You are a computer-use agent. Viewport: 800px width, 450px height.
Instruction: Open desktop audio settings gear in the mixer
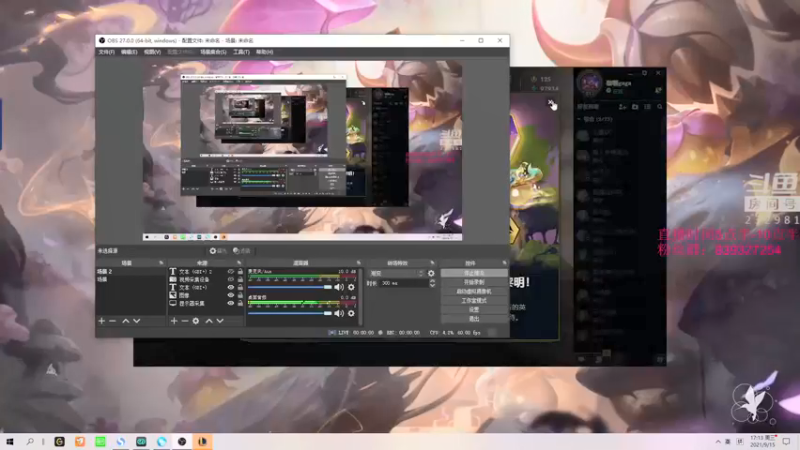tap(351, 313)
